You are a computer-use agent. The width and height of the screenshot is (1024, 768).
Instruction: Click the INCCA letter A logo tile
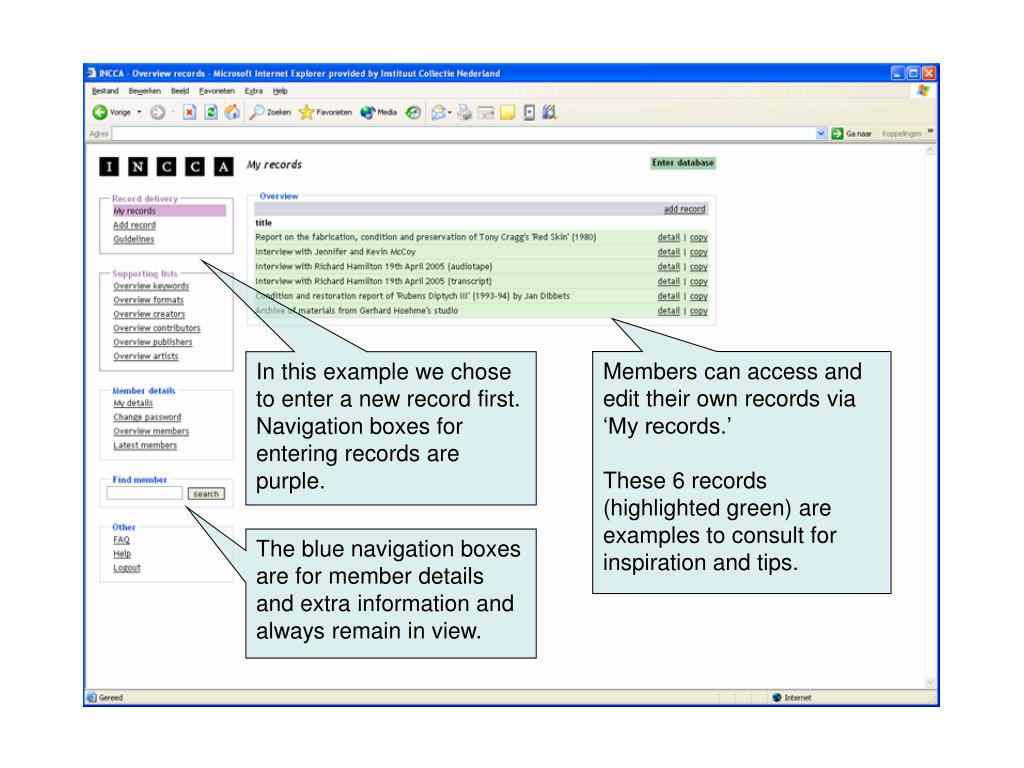[x=223, y=167]
